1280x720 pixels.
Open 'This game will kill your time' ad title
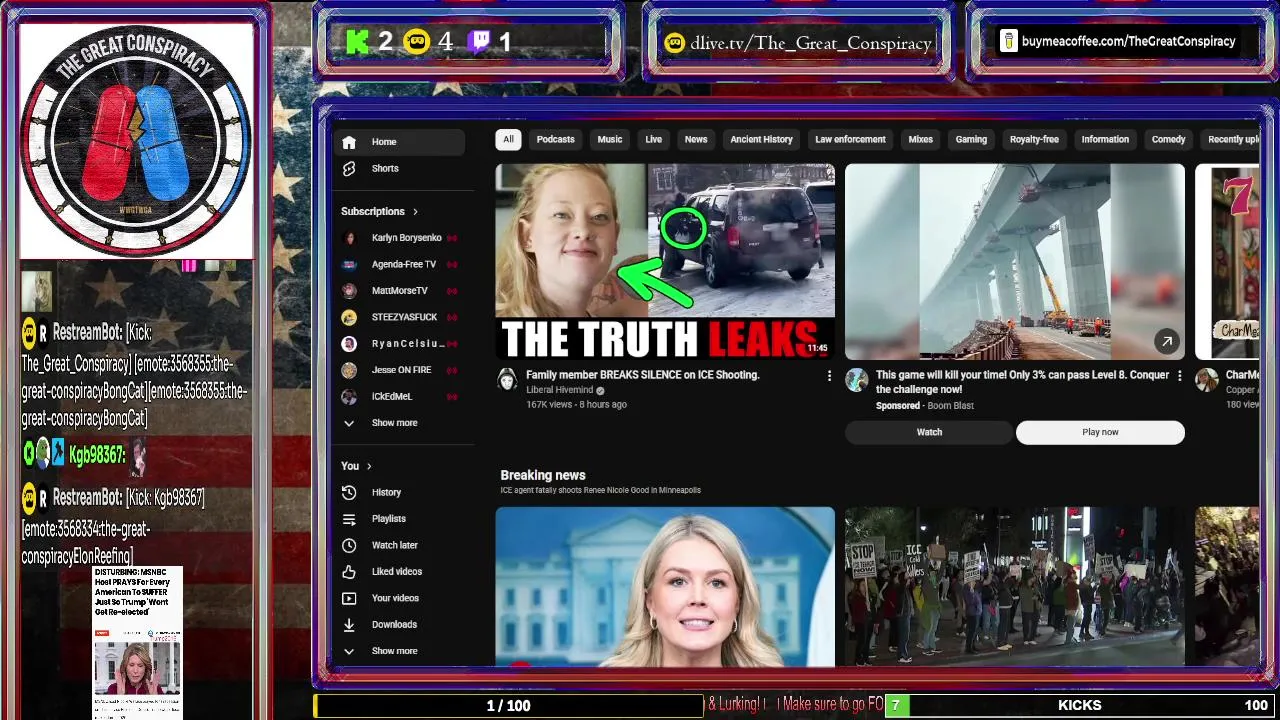pyautogui.click(x=1022, y=382)
